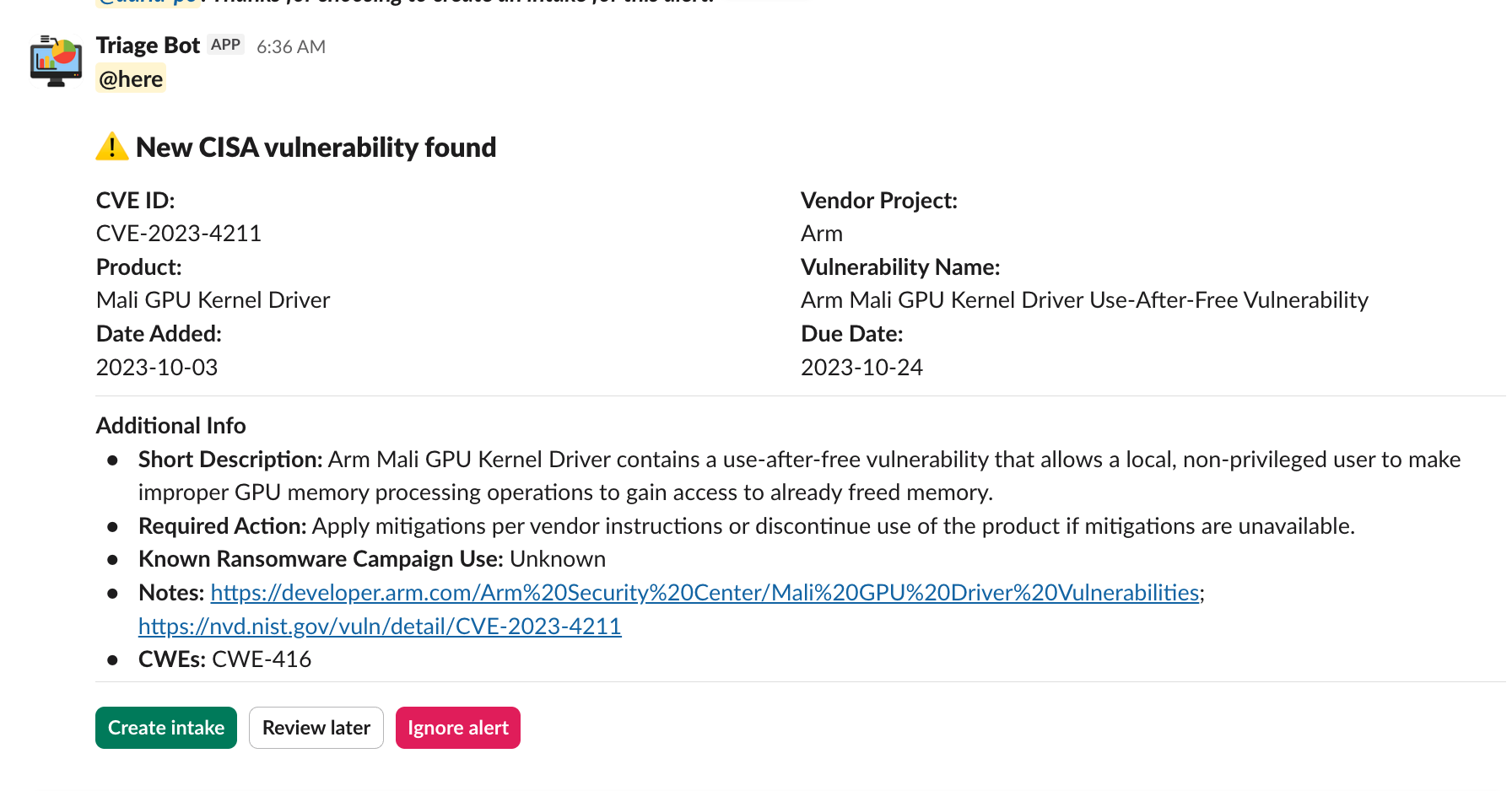Select the date added value 2023-10-03
Viewport: 1512px width, 791px height.
157,368
